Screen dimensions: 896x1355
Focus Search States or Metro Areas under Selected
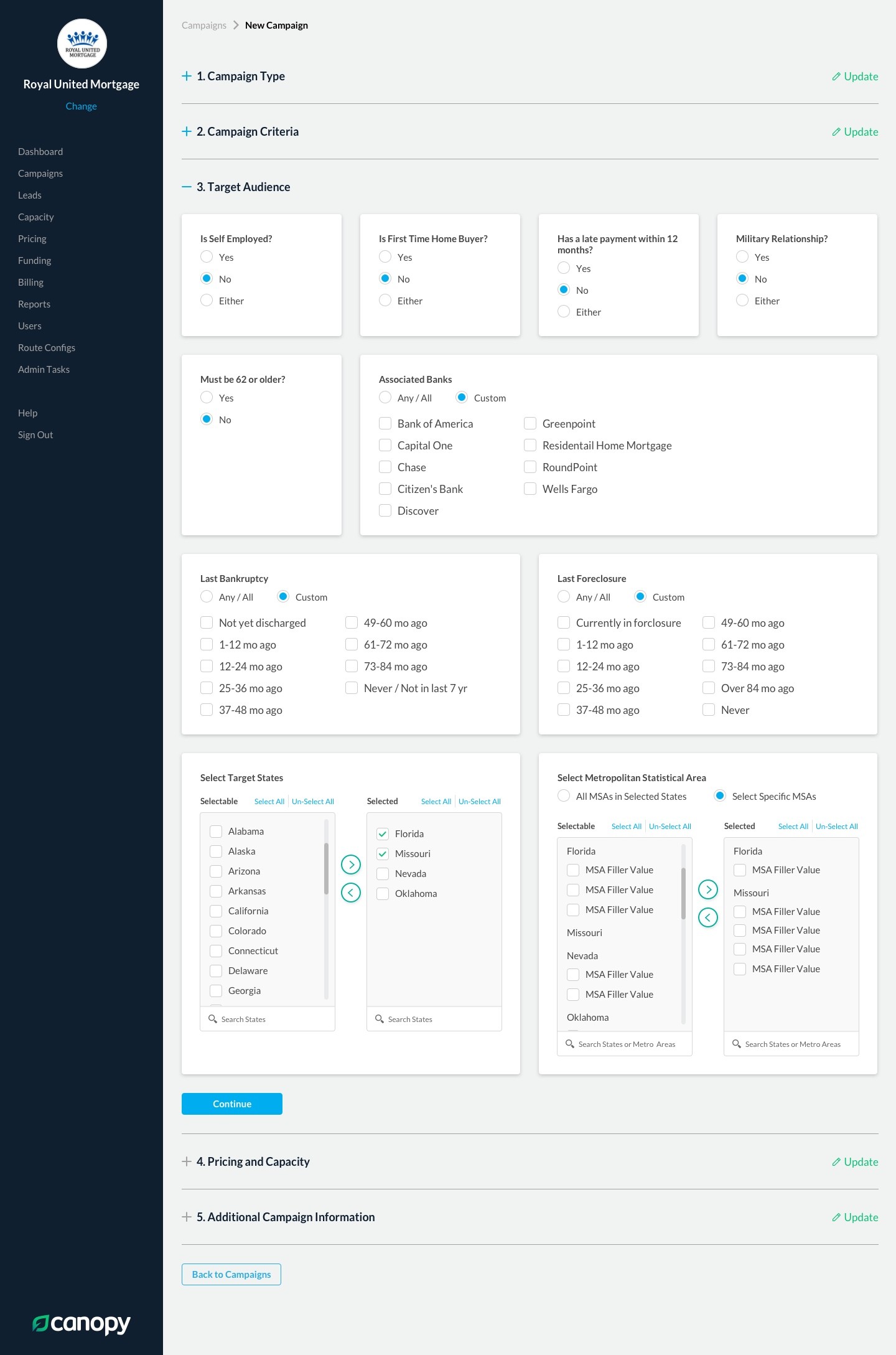[791, 1044]
